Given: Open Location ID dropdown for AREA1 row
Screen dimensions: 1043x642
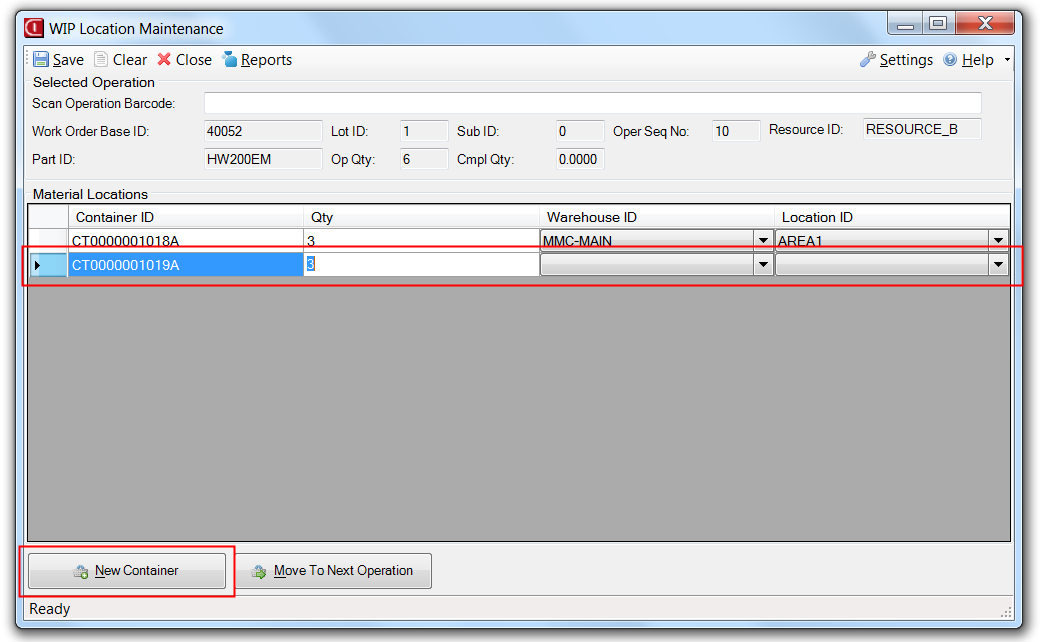Looking at the screenshot, I should pos(998,241).
